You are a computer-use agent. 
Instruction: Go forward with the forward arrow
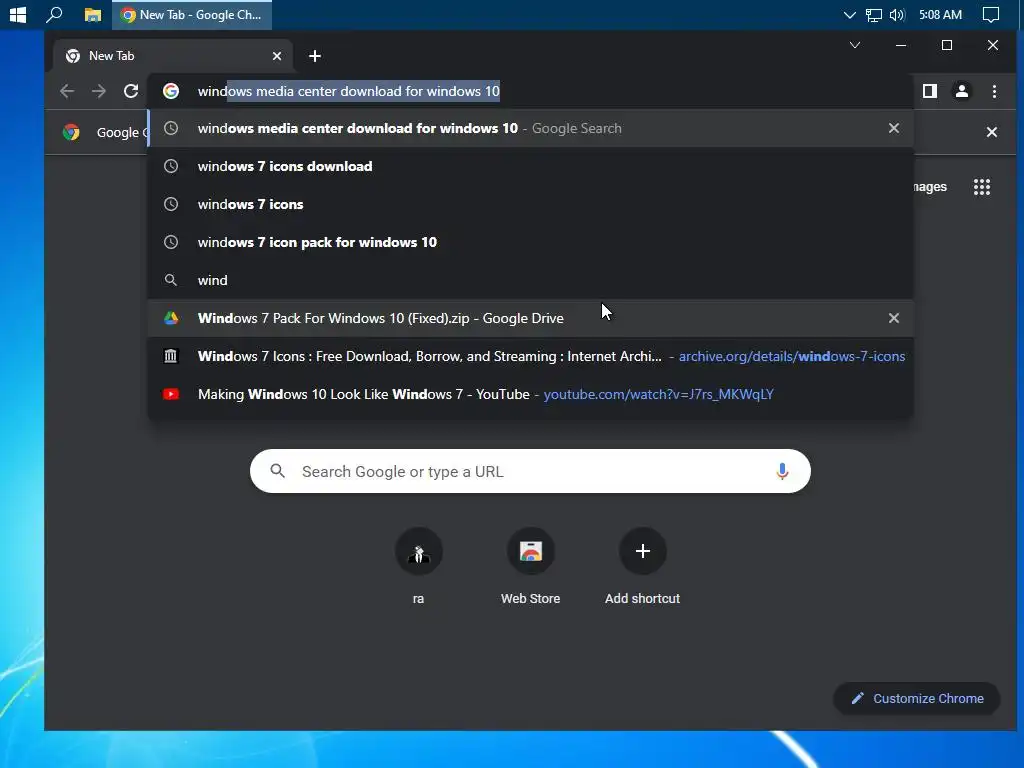pyautogui.click(x=99, y=91)
